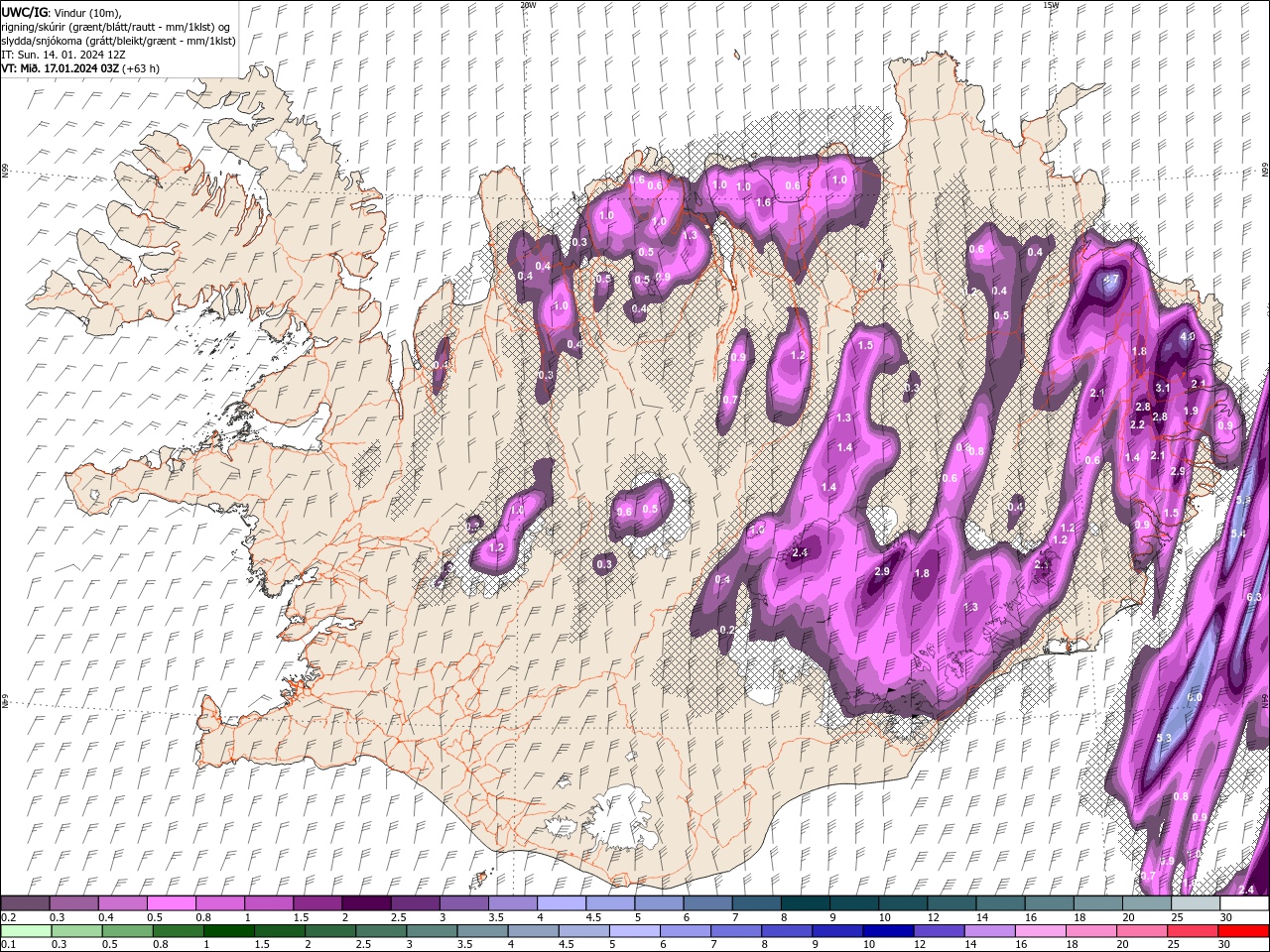This screenshot has height=952, width=1270.
Task: Pick the white 30 swatch, upper legend row
Action: point(1243,903)
